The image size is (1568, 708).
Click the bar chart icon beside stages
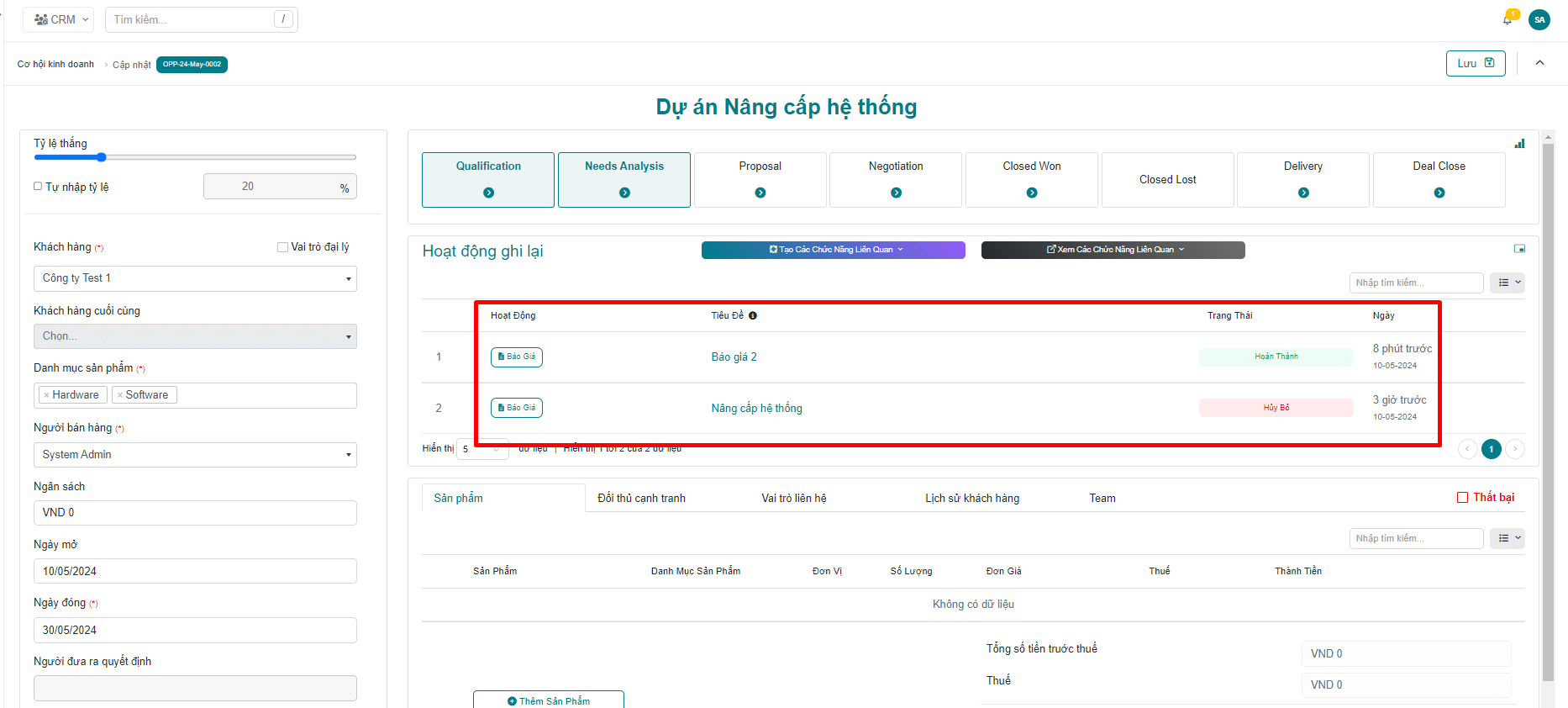click(x=1519, y=144)
